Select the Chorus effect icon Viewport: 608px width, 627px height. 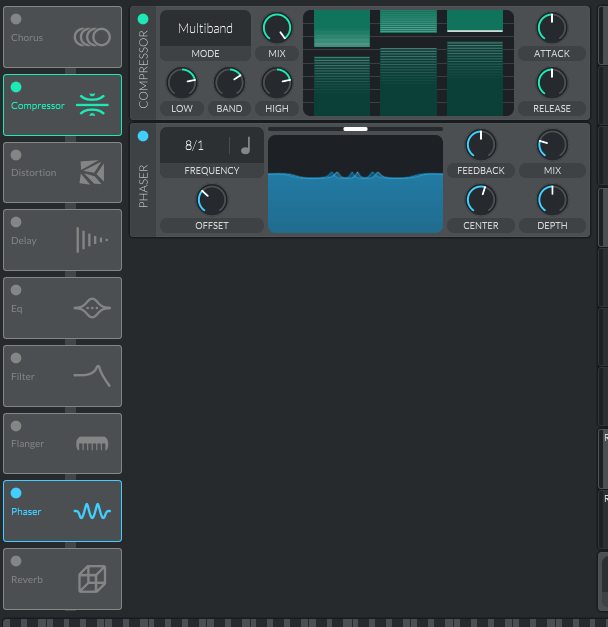pyautogui.click(x=92, y=37)
